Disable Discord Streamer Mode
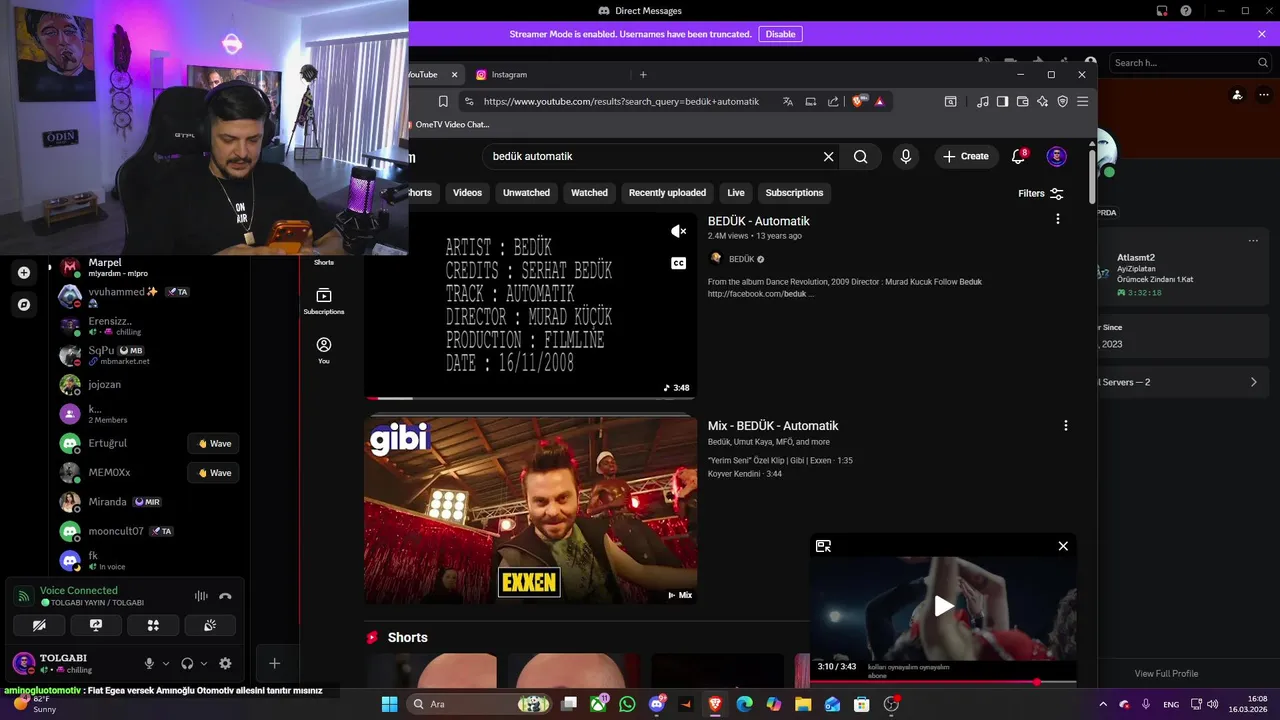Image resolution: width=1280 pixels, height=720 pixels. [780, 34]
